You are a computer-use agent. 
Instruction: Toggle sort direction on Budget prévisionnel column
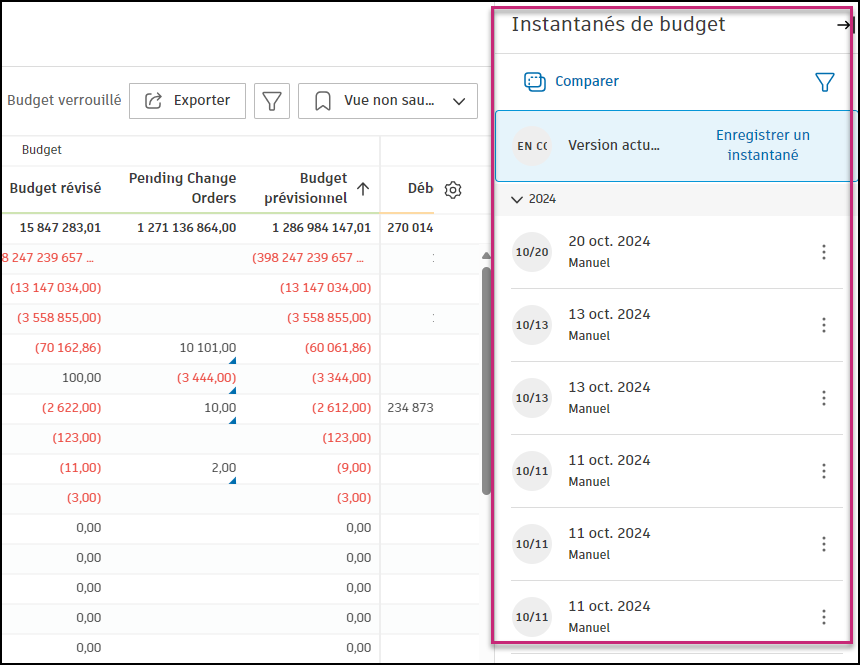click(362, 188)
